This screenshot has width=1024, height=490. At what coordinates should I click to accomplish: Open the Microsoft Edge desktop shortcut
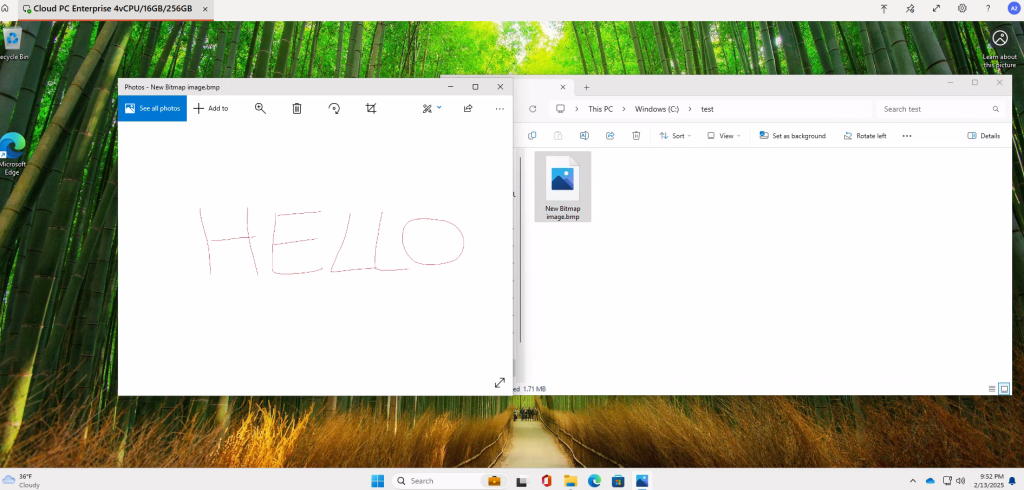12,154
